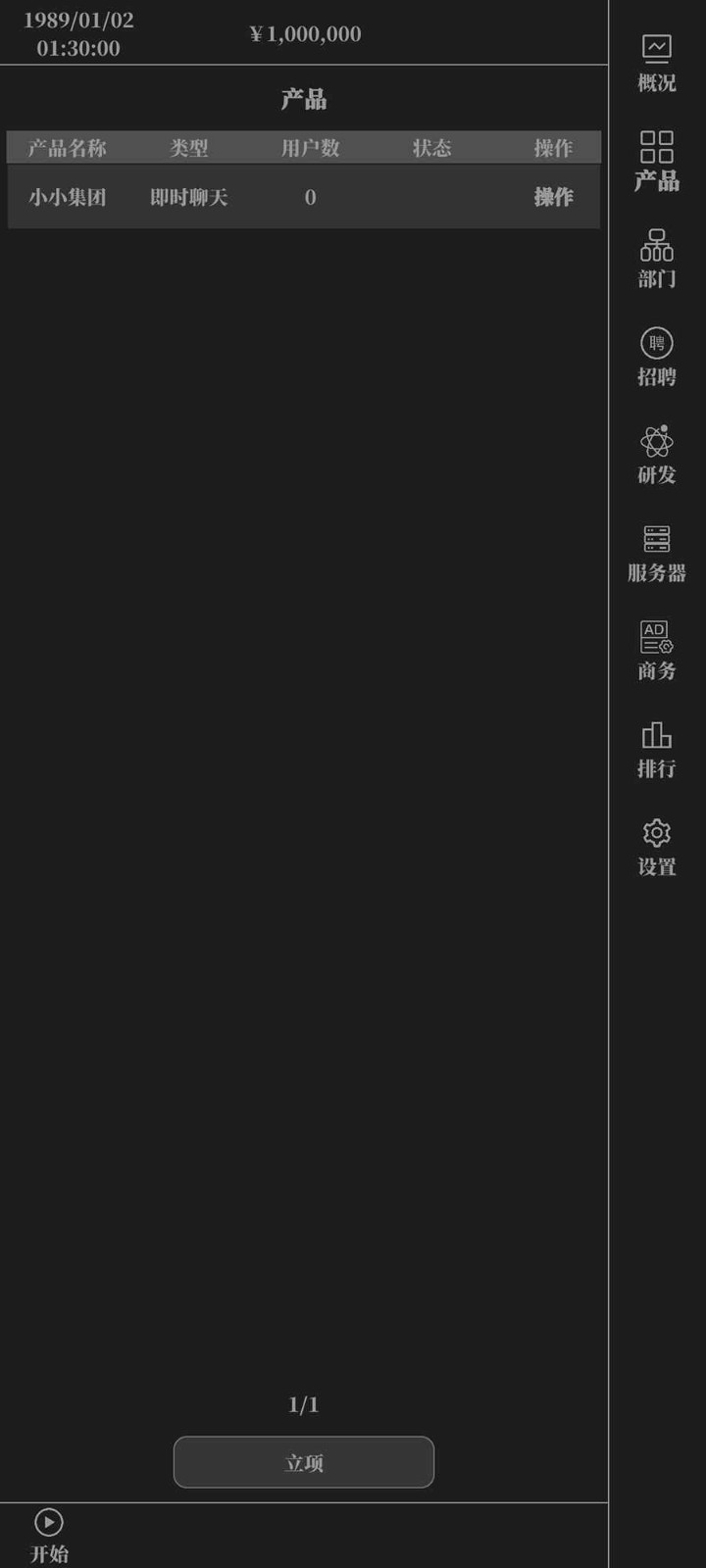Click the ¥1,000,000 balance display
Image resolution: width=706 pixels, height=1568 pixels.
(305, 34)
